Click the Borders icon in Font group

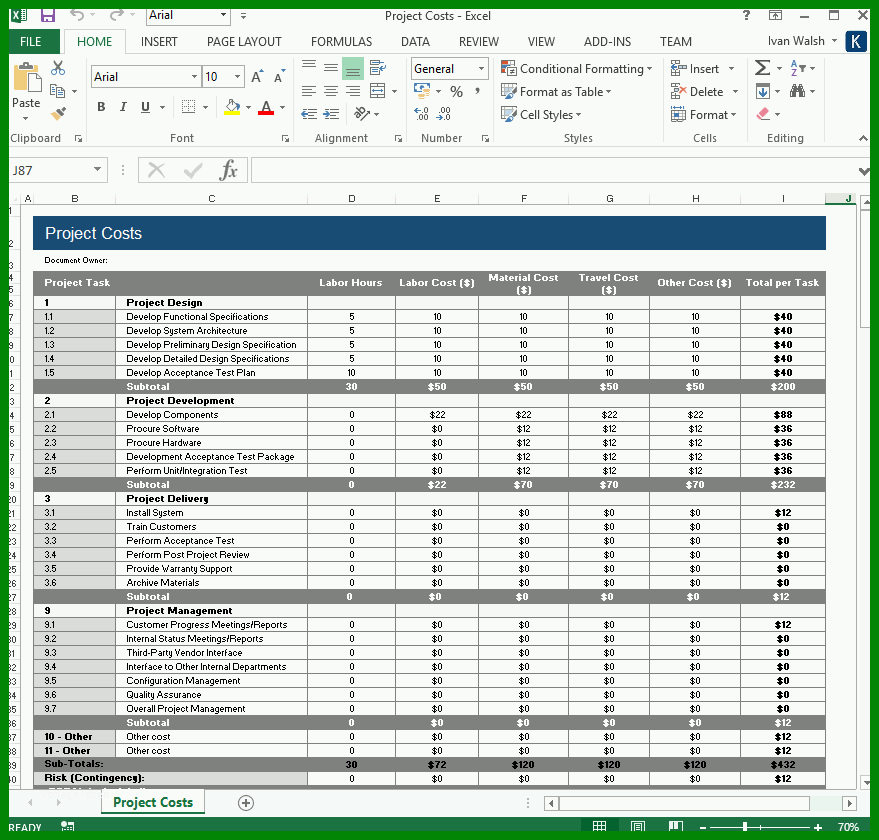(x=188, y=107)
